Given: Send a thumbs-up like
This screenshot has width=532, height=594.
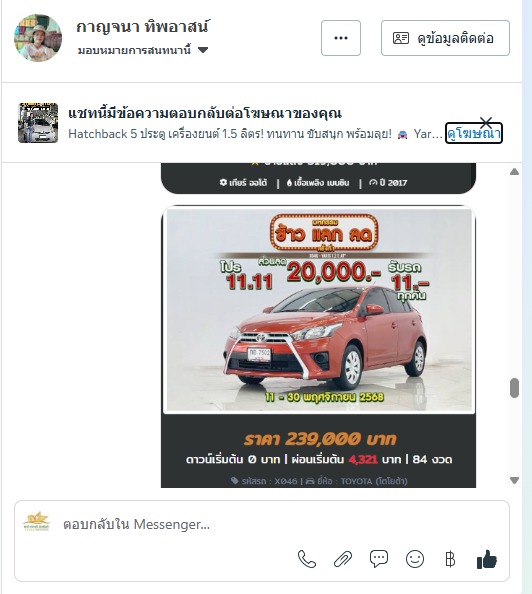Looking at the screenshot, I should tap(487, 559).
